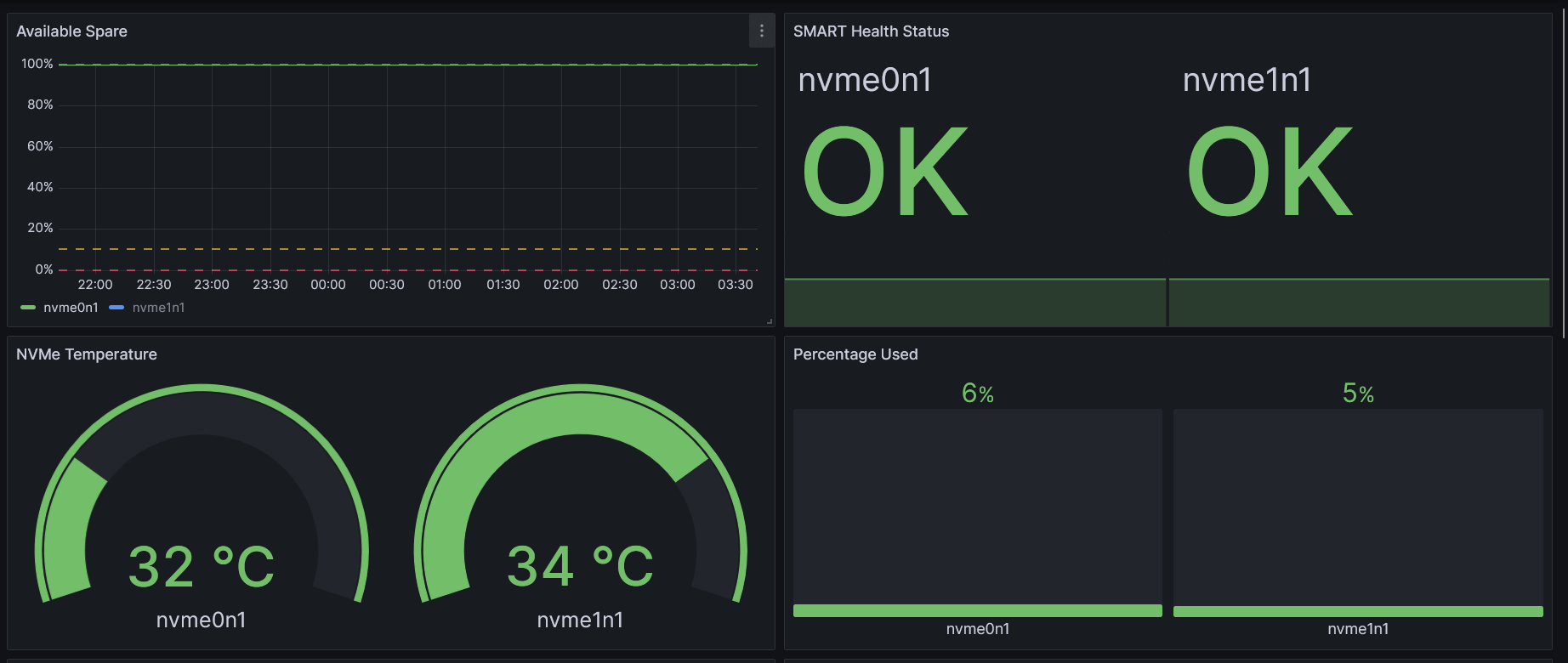The image size is (1568, 663).
Task: Click green nvme0n1 legend color swatch
Action: 28,308
